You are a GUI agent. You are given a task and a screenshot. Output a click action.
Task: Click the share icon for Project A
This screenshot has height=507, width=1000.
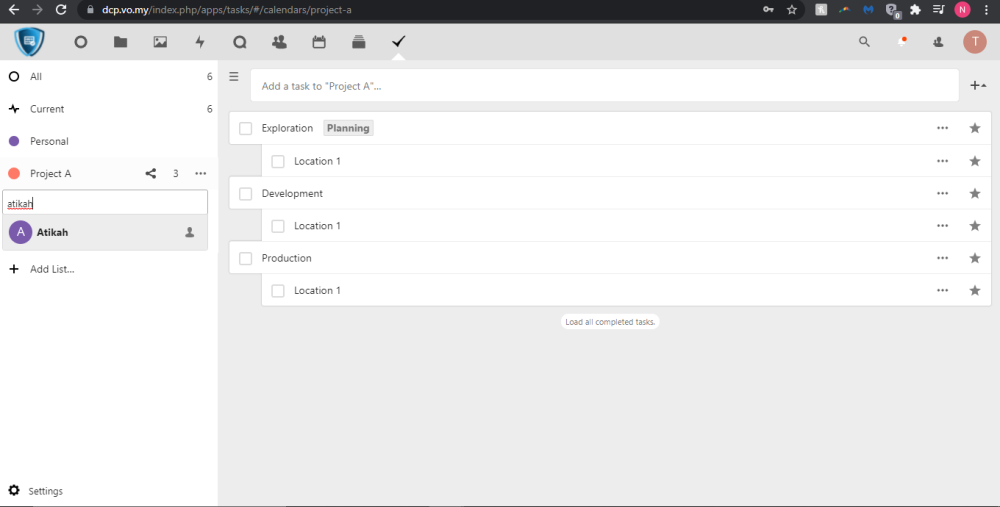pyautogui.click(x=151, y=174)
